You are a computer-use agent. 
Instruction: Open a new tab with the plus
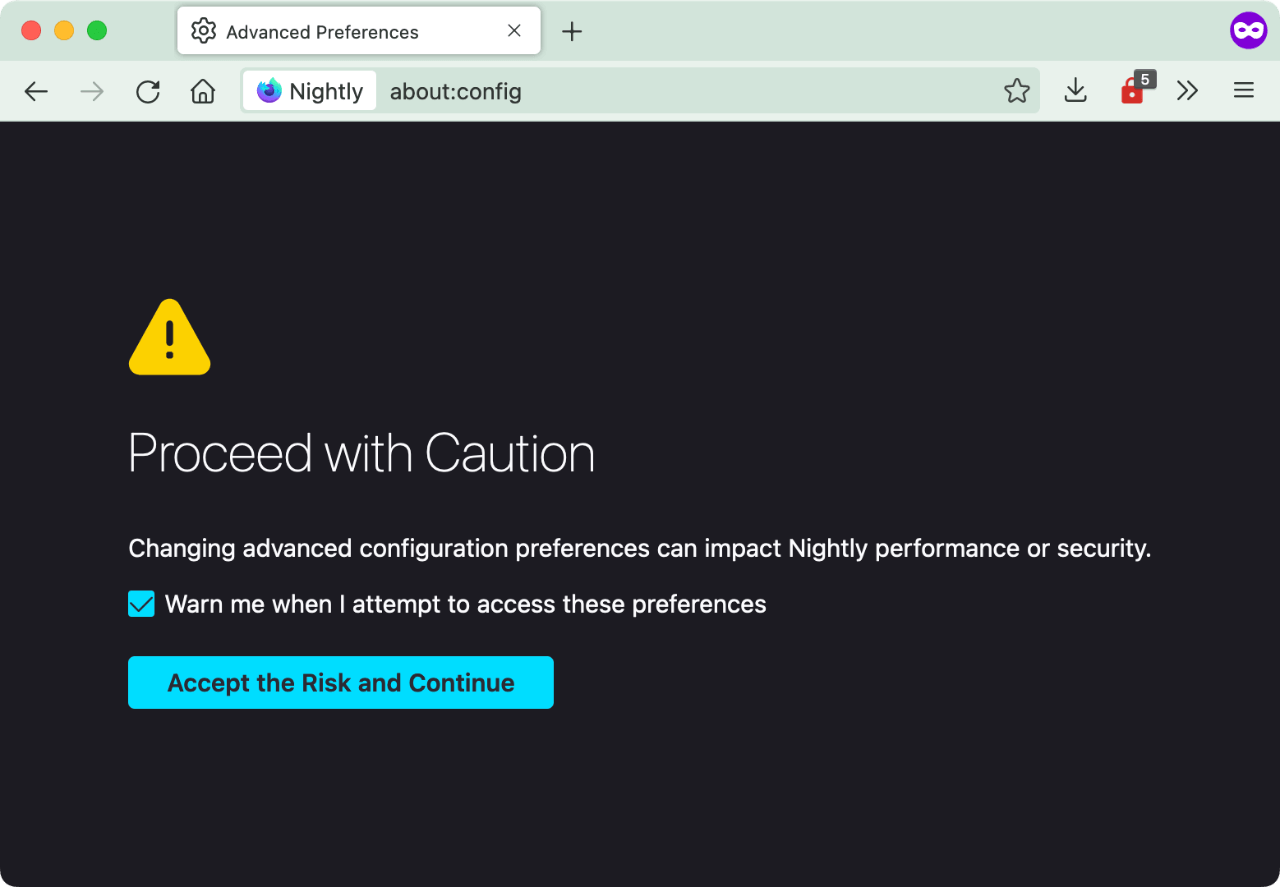coord(572,31)
